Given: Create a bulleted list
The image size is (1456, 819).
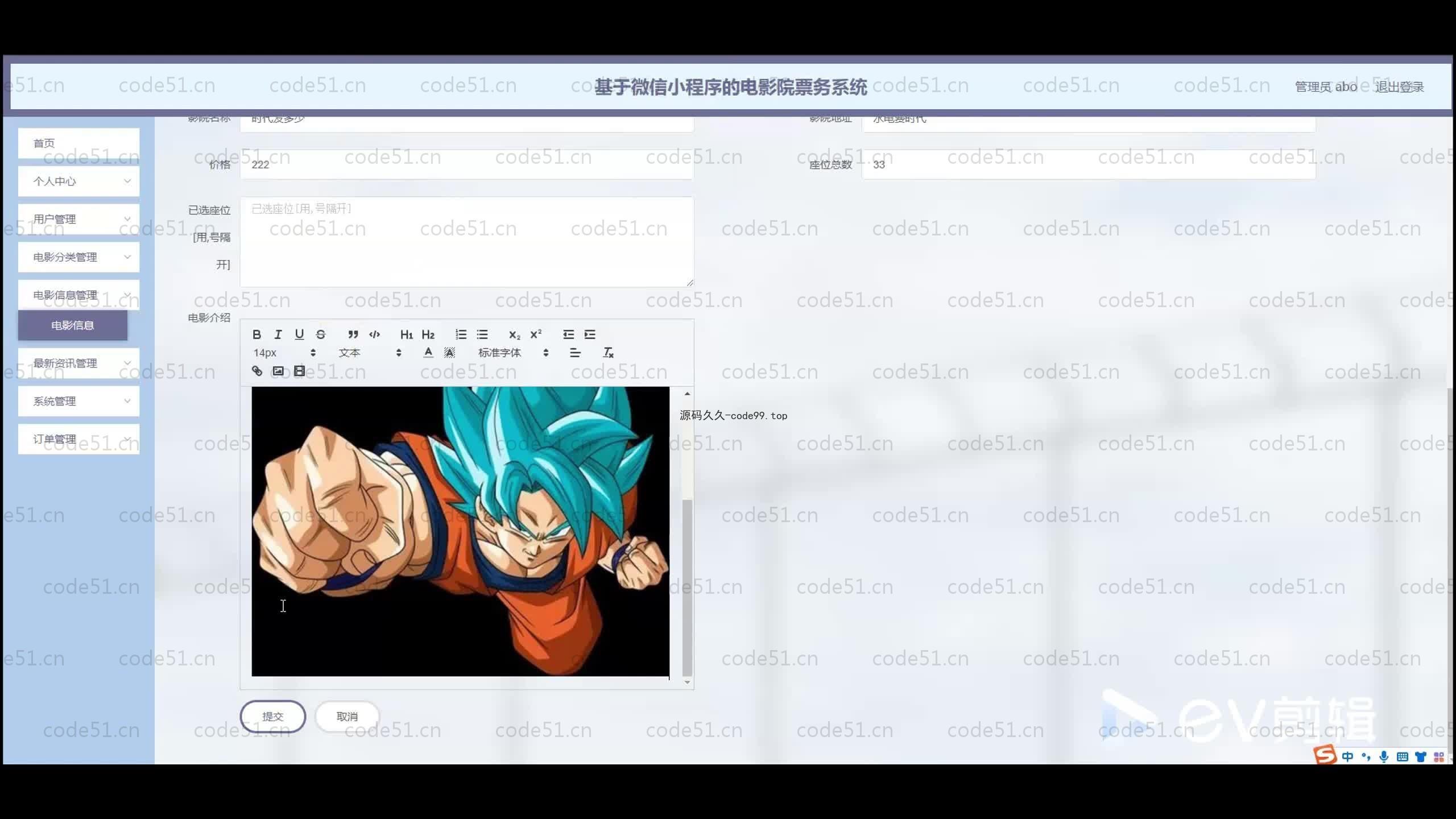Looking at the screenshot, I should click(482, 334).
